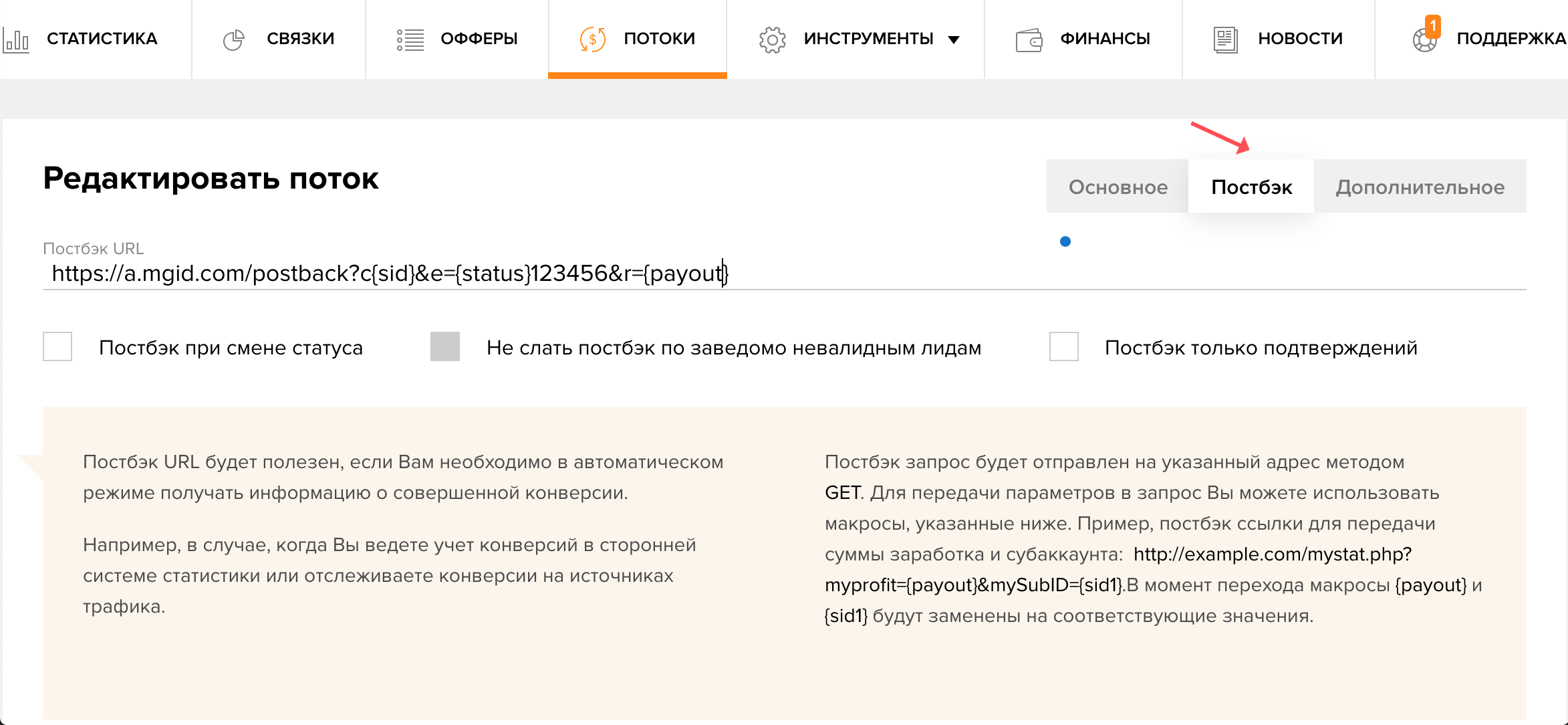Image resolution: width=1568 pixels, height=725 pixels.
Task: Expand the Инструменты dropdown arrow
Action: coord(954,40)
